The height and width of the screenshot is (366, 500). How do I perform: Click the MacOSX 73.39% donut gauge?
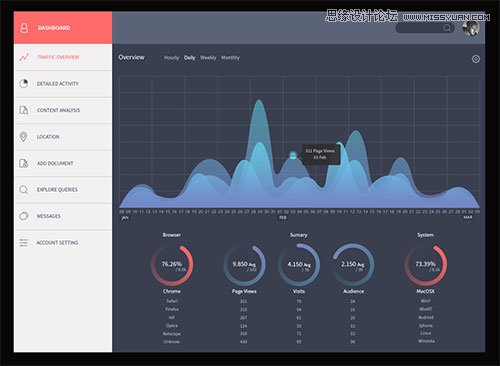pyautogui.click(x=426, y=265)
